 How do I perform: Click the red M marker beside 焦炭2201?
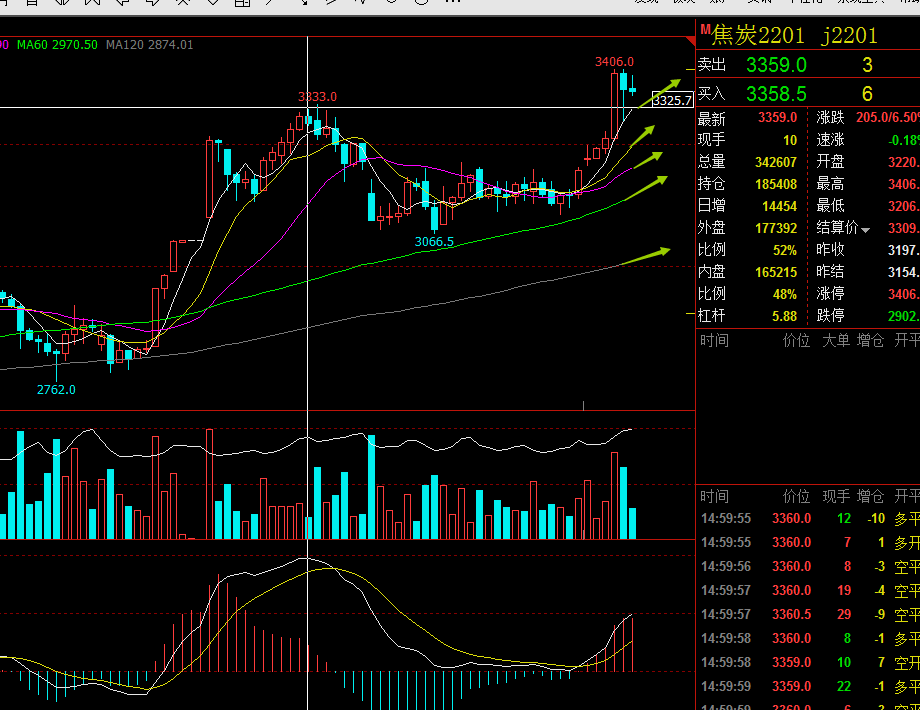(705, 29)
